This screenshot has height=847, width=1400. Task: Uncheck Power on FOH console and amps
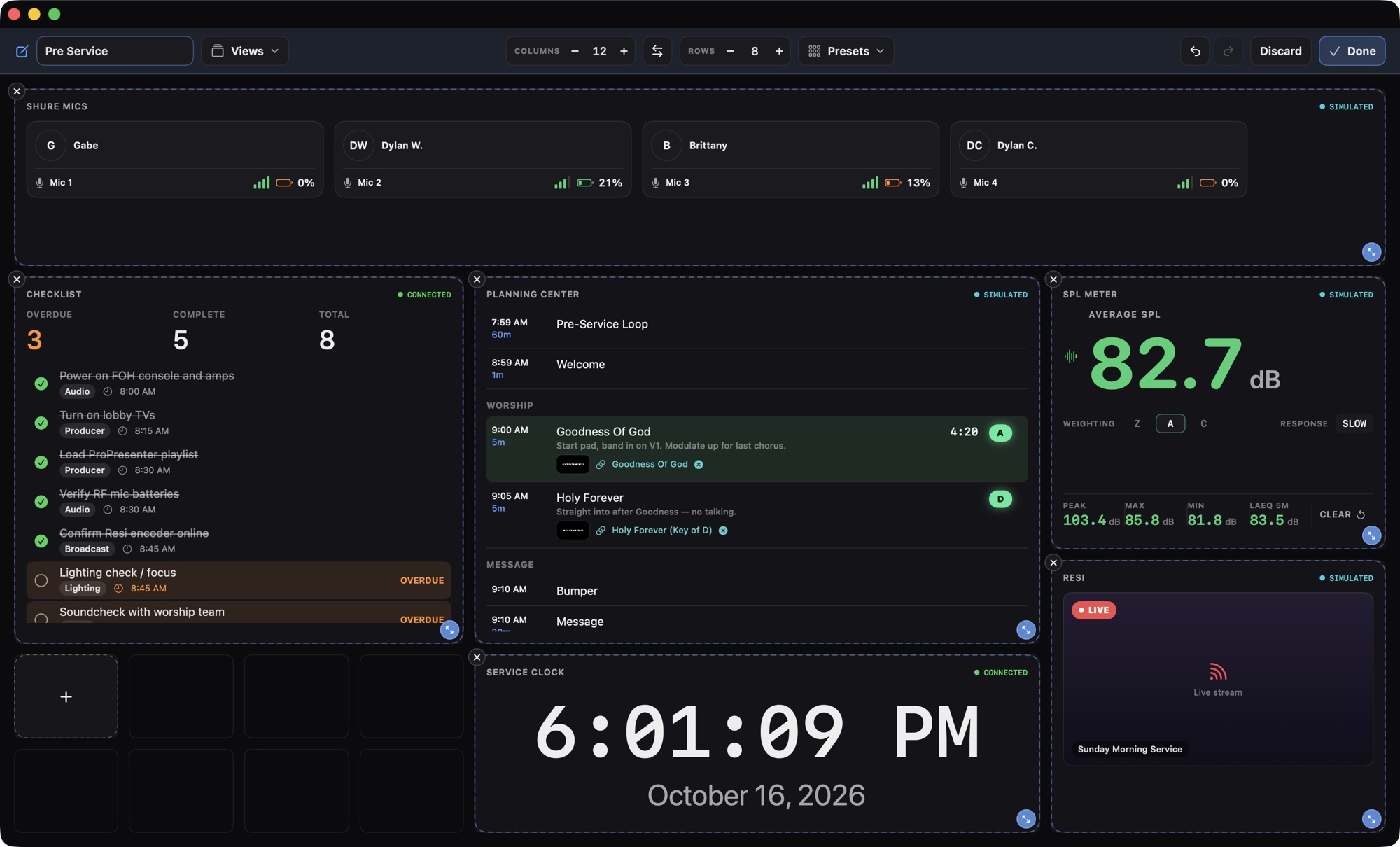pyautogui.click(x=41, y=384)
